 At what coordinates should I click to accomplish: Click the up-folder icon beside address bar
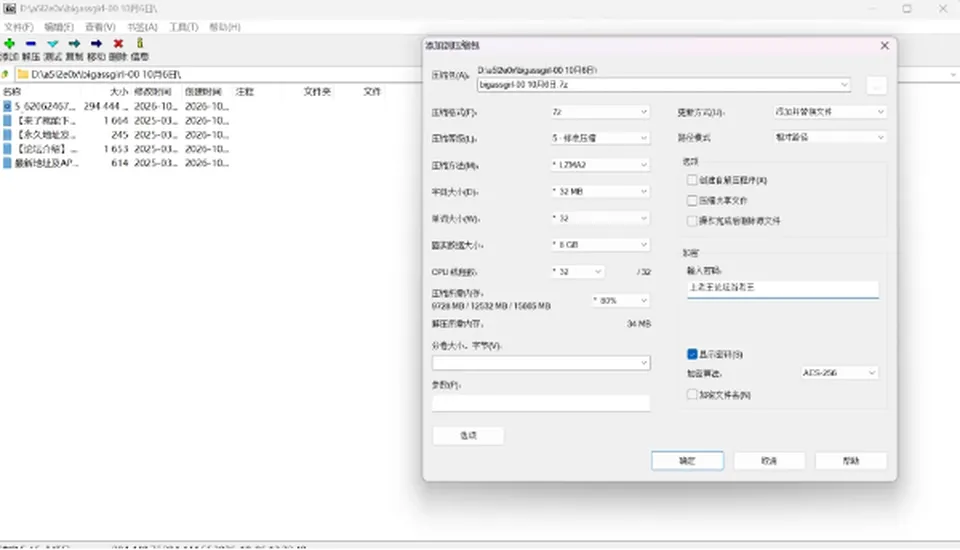[5, 74]
